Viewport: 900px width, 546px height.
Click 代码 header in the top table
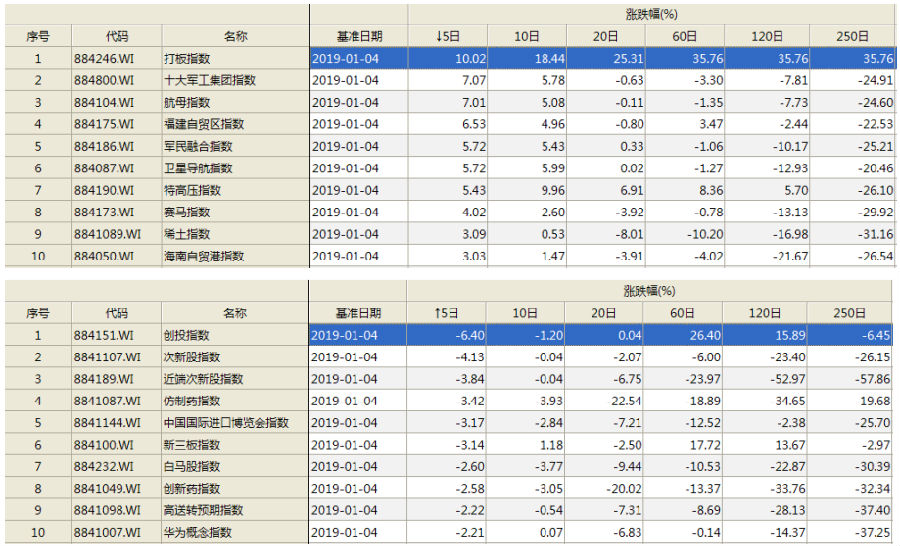(117, 36)
